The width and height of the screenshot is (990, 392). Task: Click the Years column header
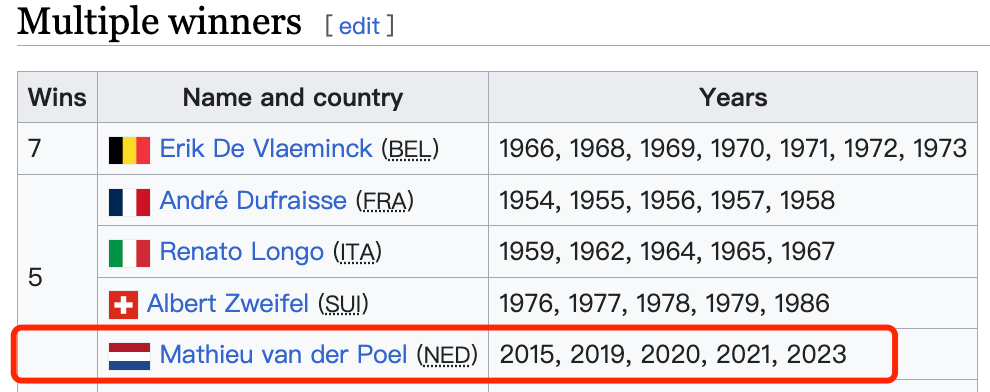(733, 97)
